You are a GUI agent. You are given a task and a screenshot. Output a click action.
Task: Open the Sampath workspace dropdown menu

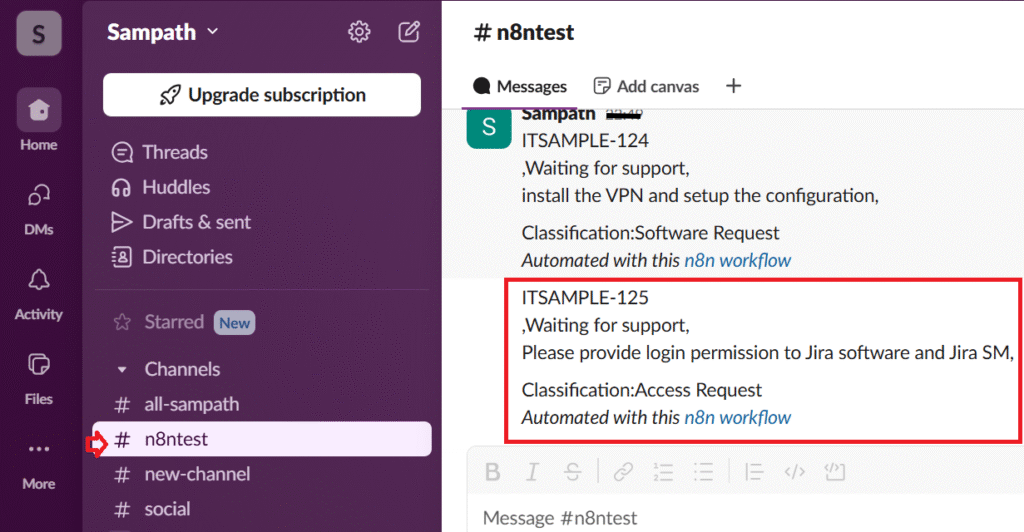163,32
